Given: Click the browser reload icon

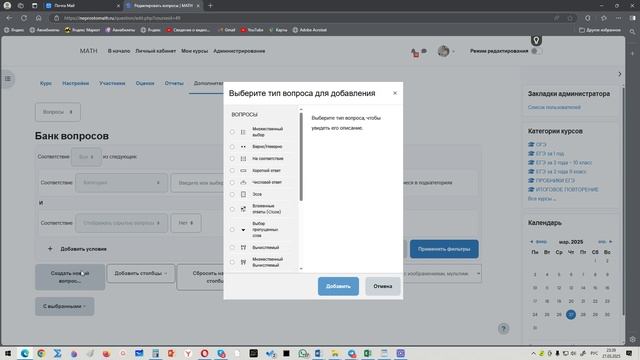Looking at the screenshot, I should coord(24,18).
